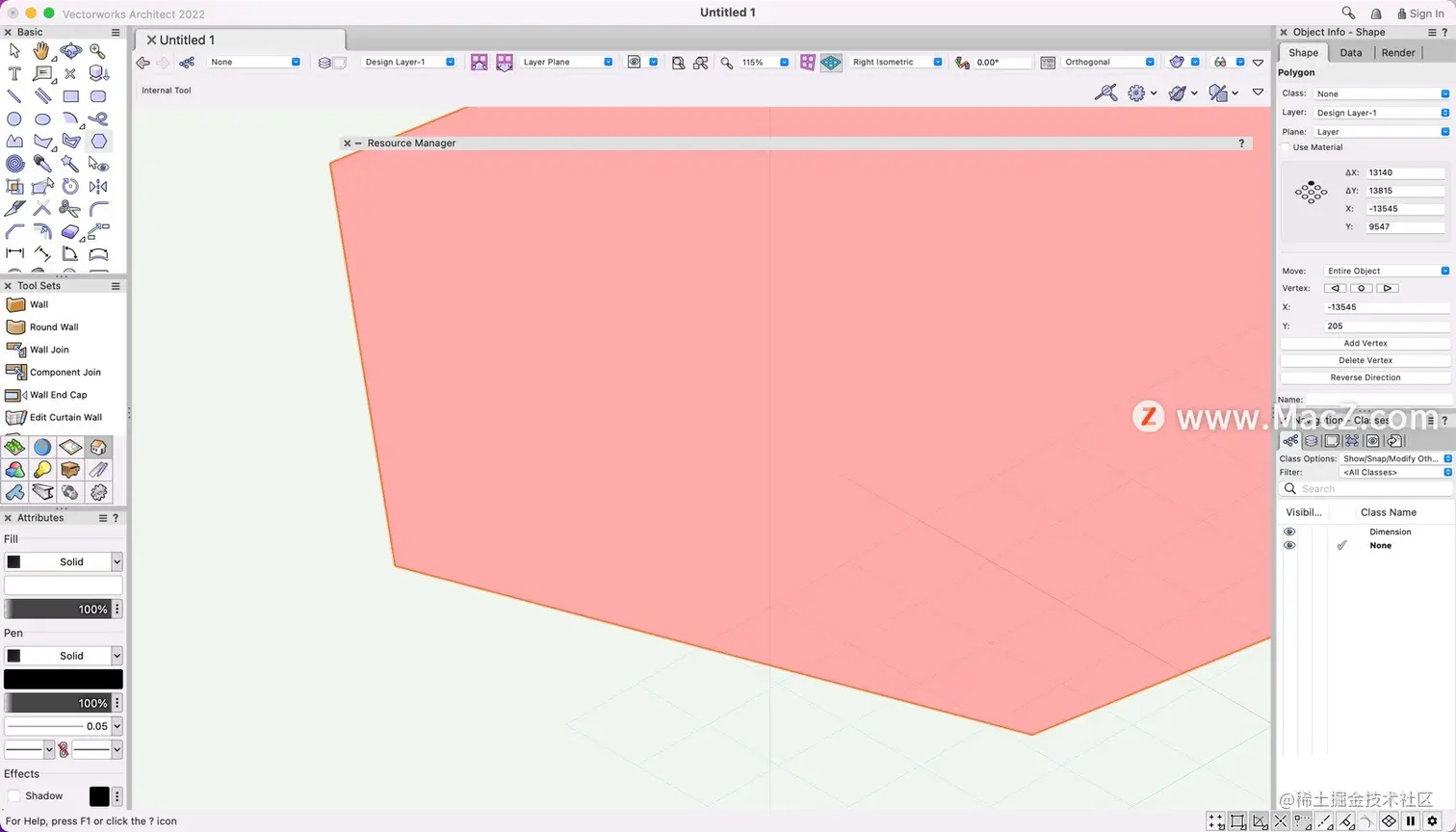Toggle the suspend snapping pause button
The image size is (1456, 832).
click(1411, 821)
